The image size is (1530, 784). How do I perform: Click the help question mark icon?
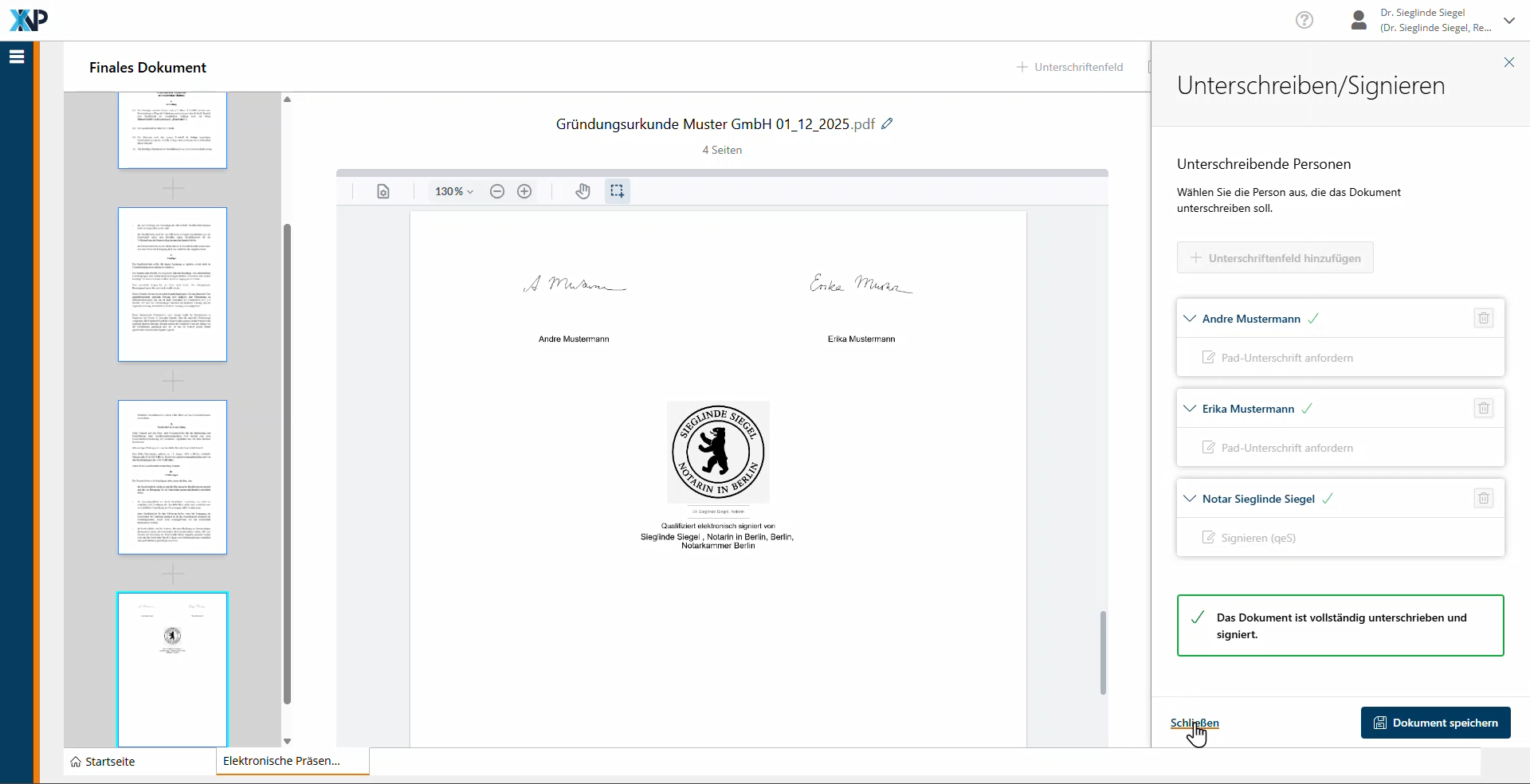pyautogui.click(x=1304, y=20)
